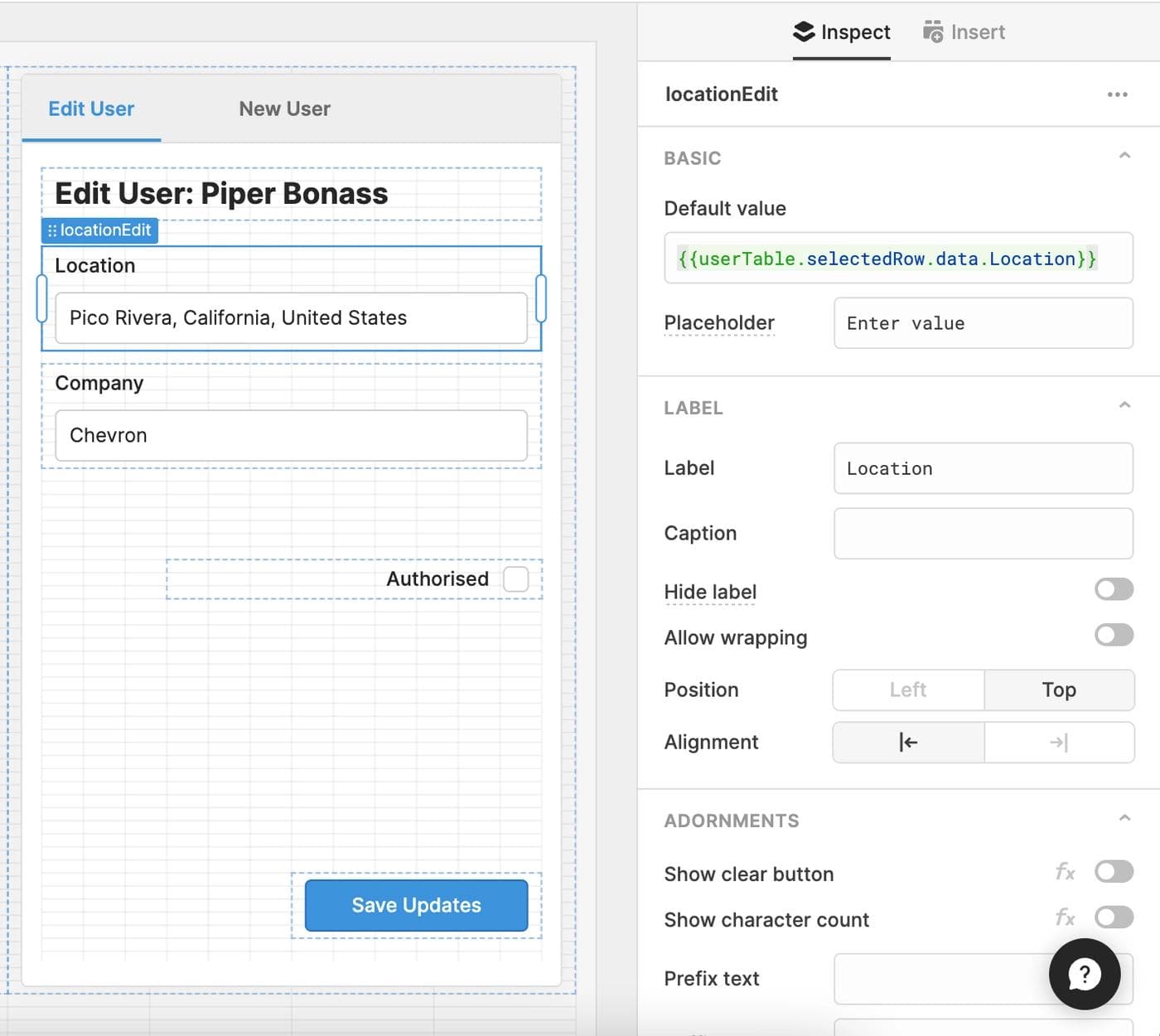Enable the Hide label toggle
Viewport: 1160px width, 1036px height.
[x=1113, y=589]
